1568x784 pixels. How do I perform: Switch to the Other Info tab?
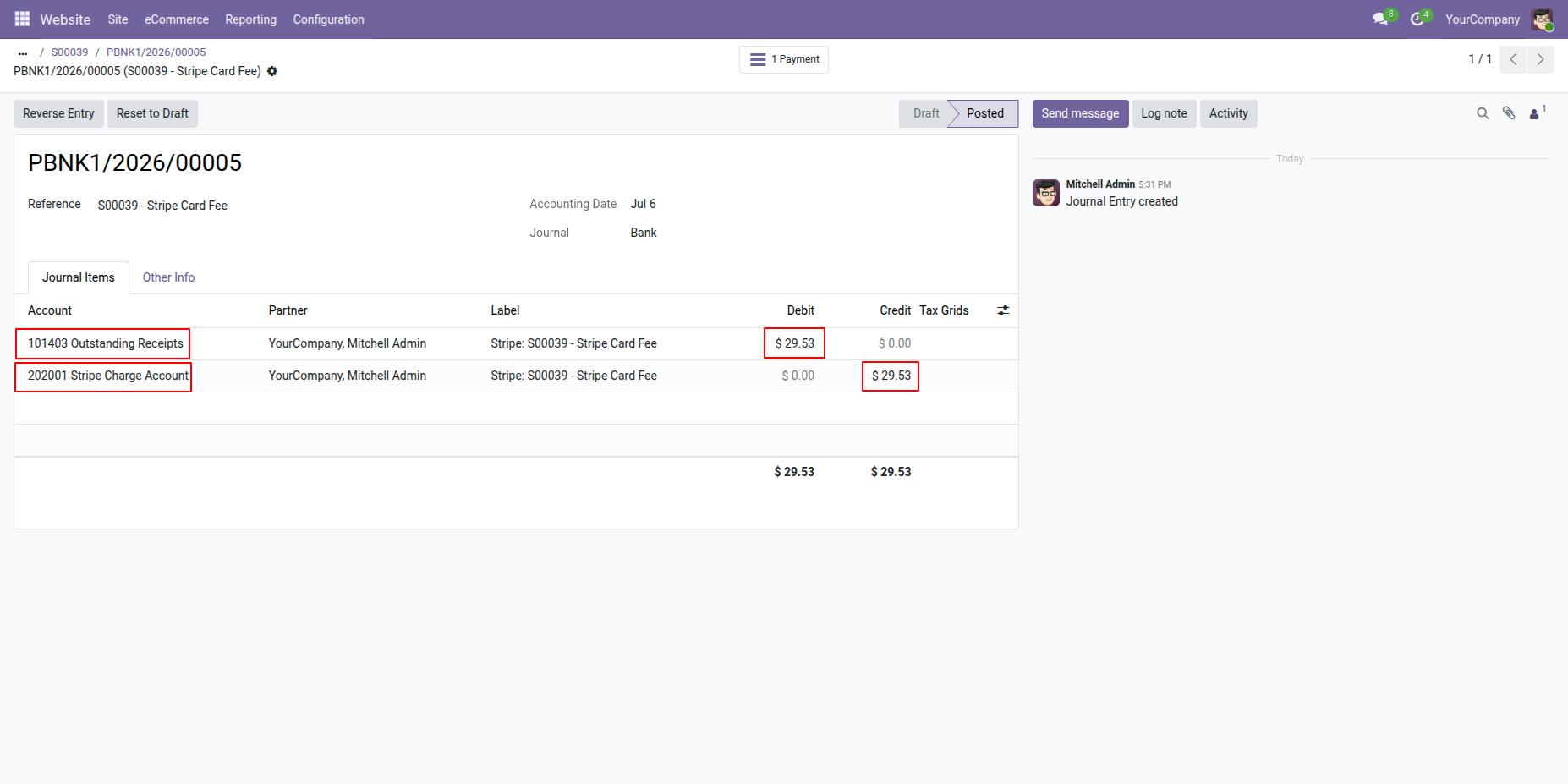(168, 277)
